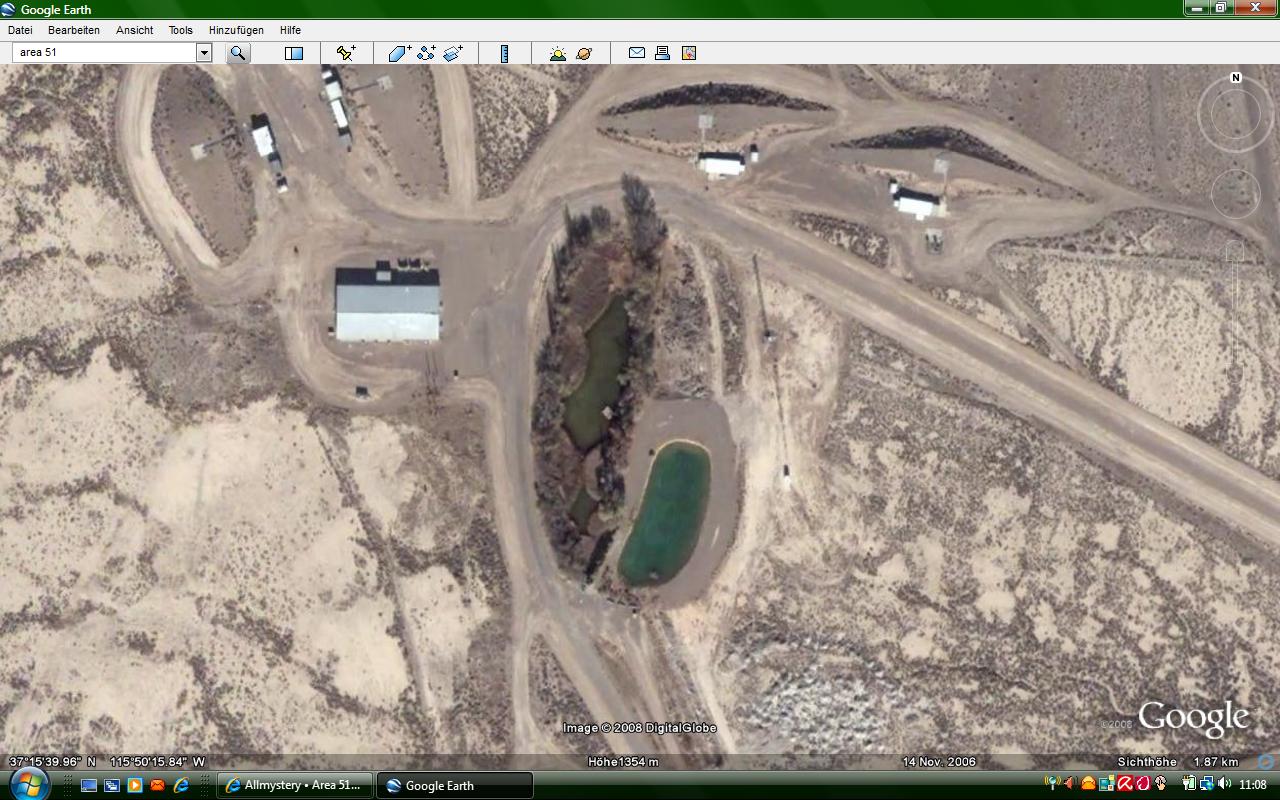The image size is (1280, 800).
Task: Open the volume speaker tray icon
Action: tap(1224, 783)
